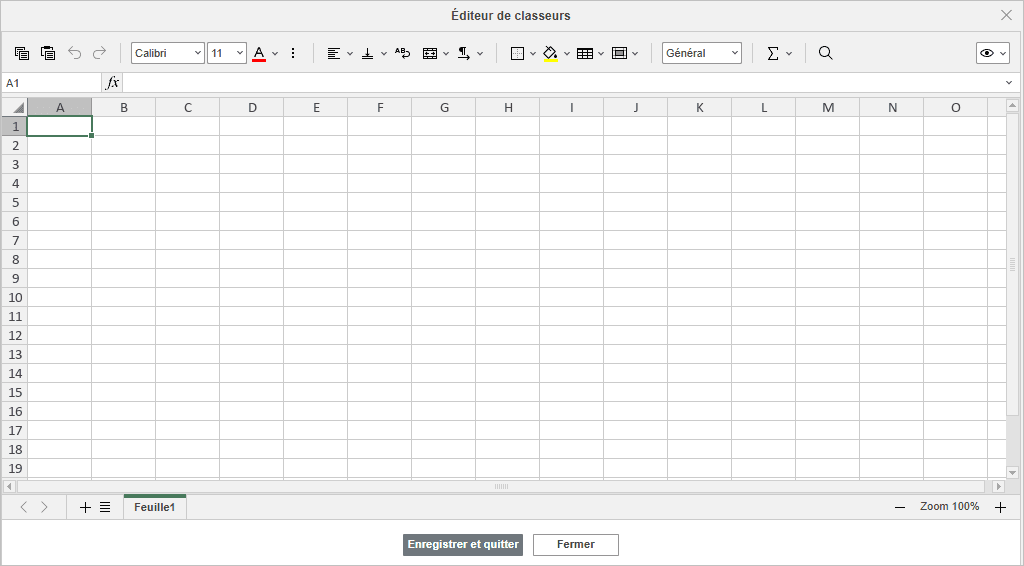
Task: Open the font size 11 dropdown
Action: pos(227,54)
